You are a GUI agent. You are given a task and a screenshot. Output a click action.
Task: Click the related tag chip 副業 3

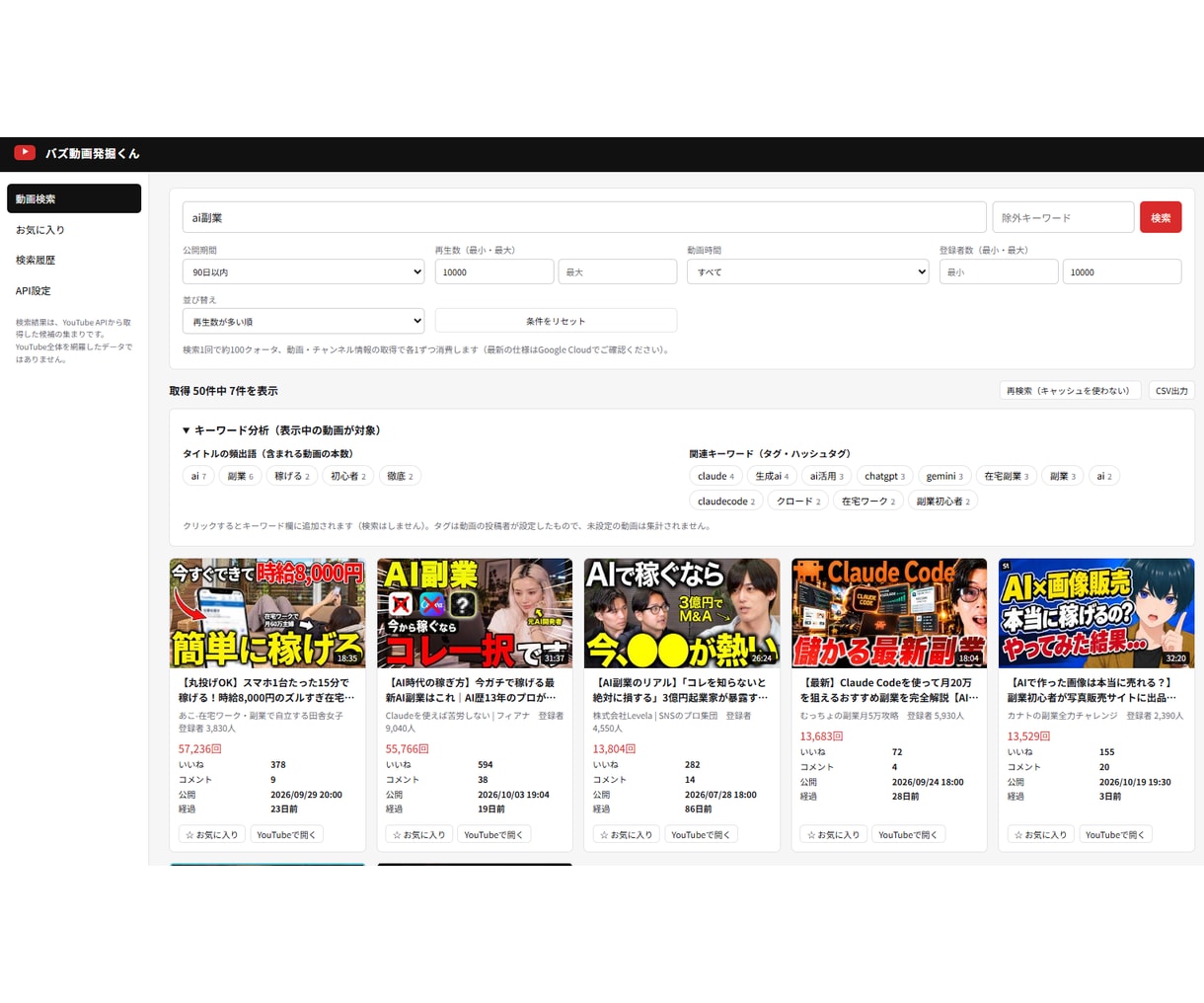pyautogui.click(x=1062, y=476)
